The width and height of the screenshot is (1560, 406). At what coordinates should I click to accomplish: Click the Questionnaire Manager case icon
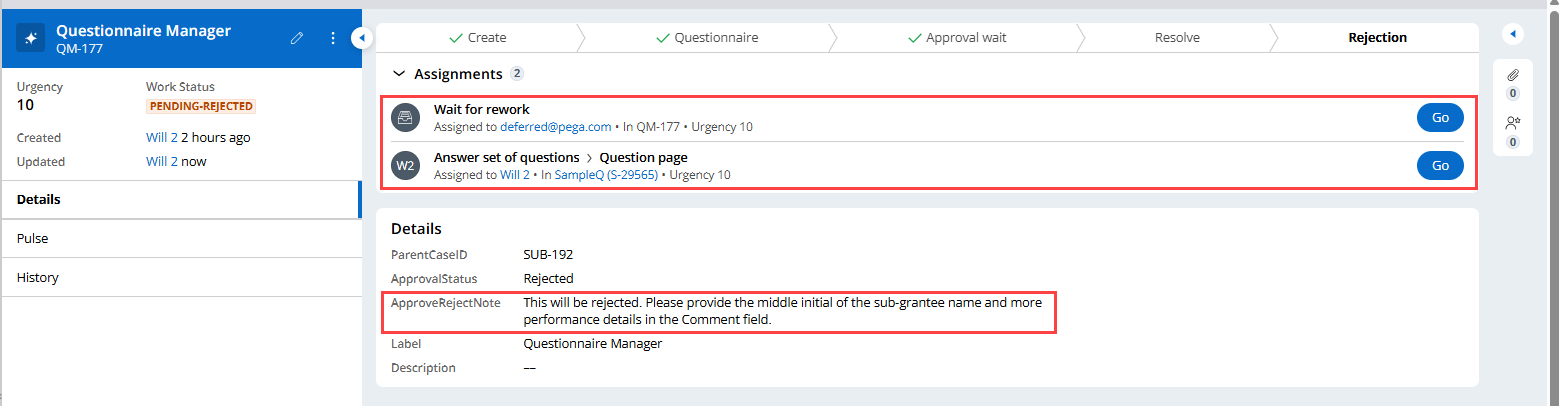[x=31, y=38]
